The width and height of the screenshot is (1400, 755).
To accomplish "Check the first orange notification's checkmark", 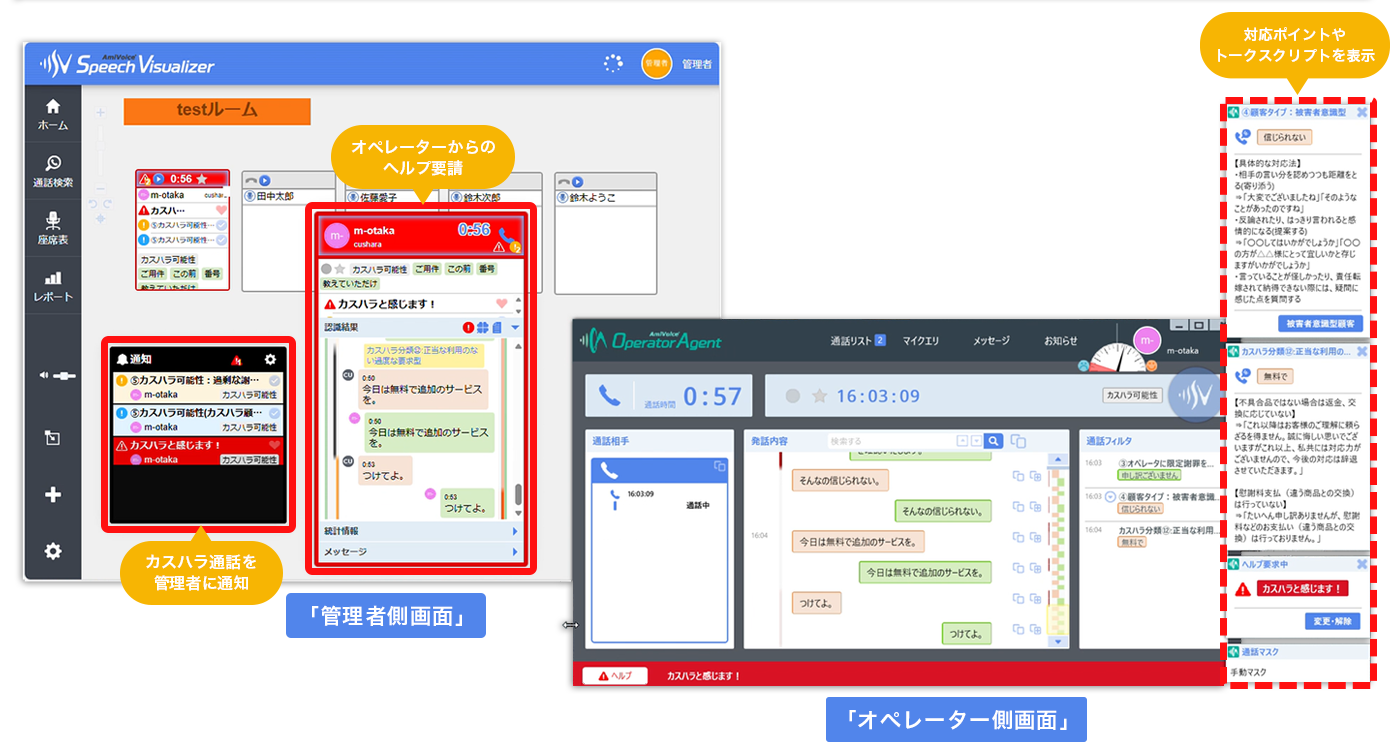I will coord(274,380).
